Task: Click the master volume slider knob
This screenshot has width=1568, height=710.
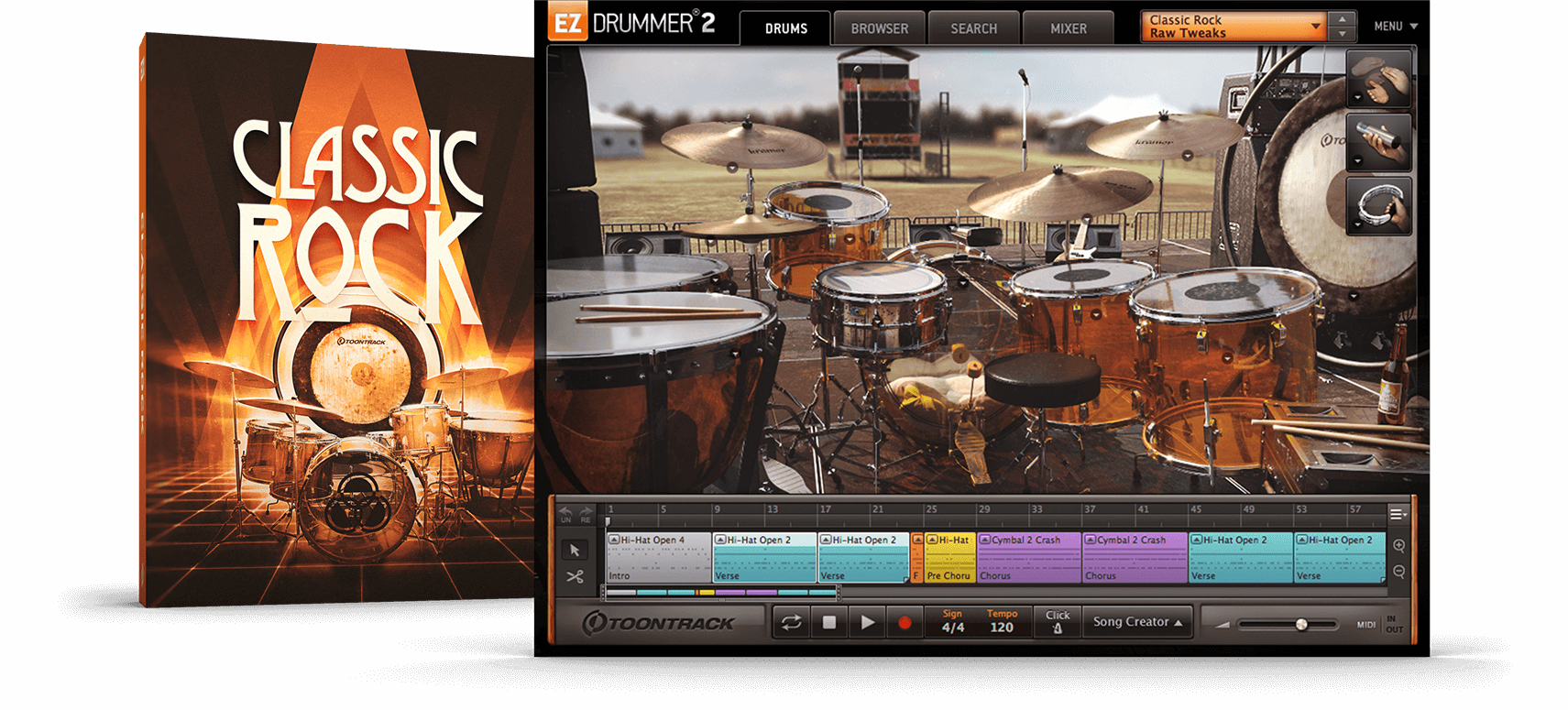Action: coord(1301,625)
